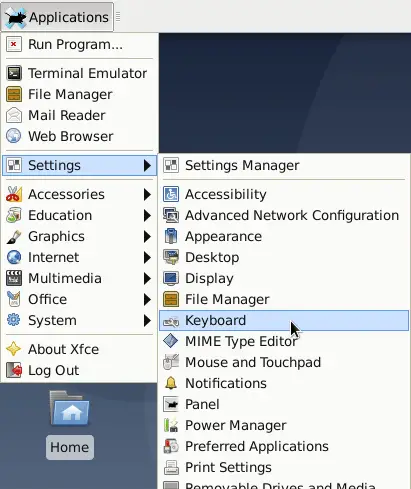Viewport: 411px width, 489px height.
Task: Click the Mail Reader envelope icon
Action: pos(14,115)
